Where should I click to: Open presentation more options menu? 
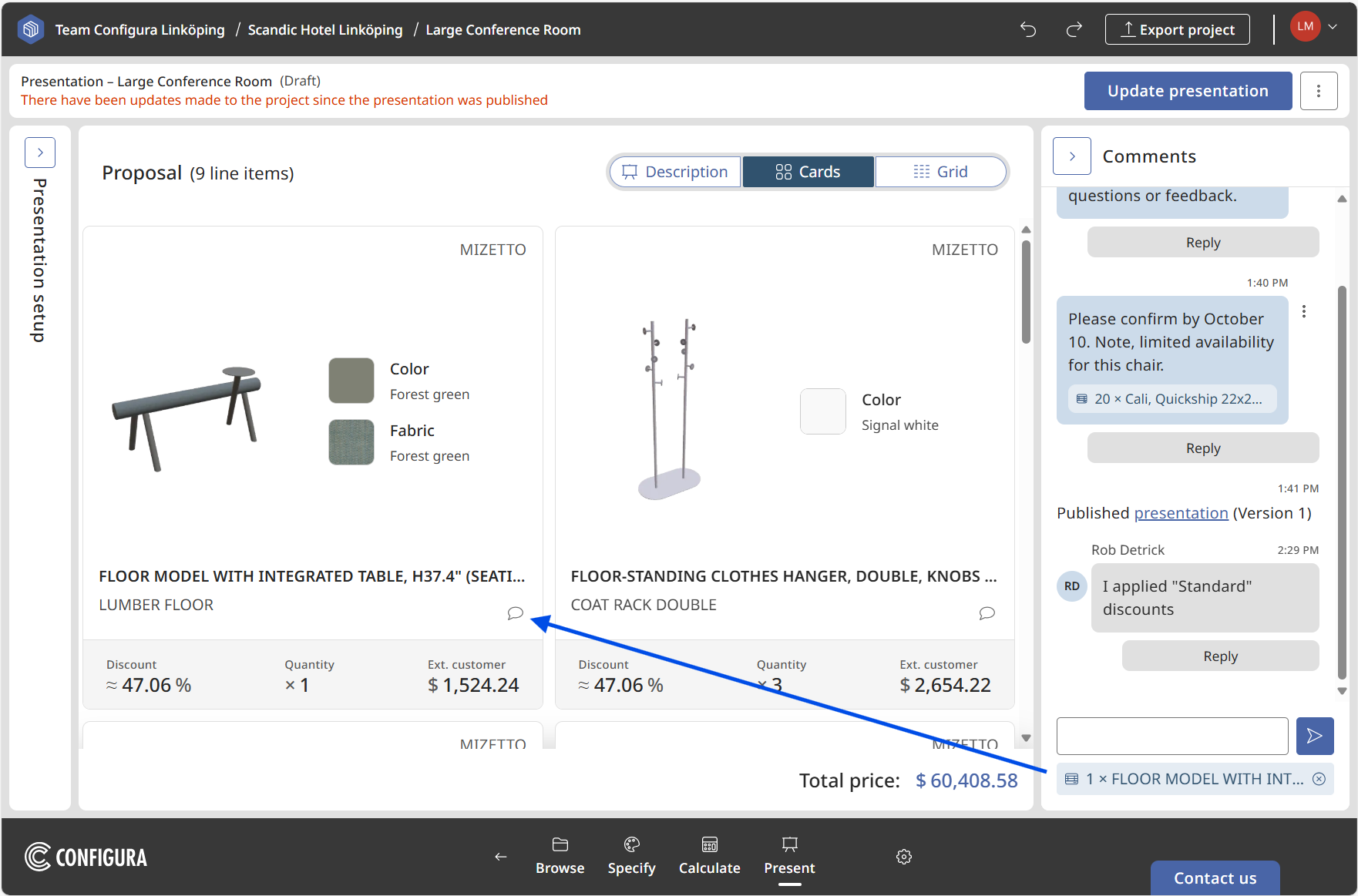tap(1319, 91)
